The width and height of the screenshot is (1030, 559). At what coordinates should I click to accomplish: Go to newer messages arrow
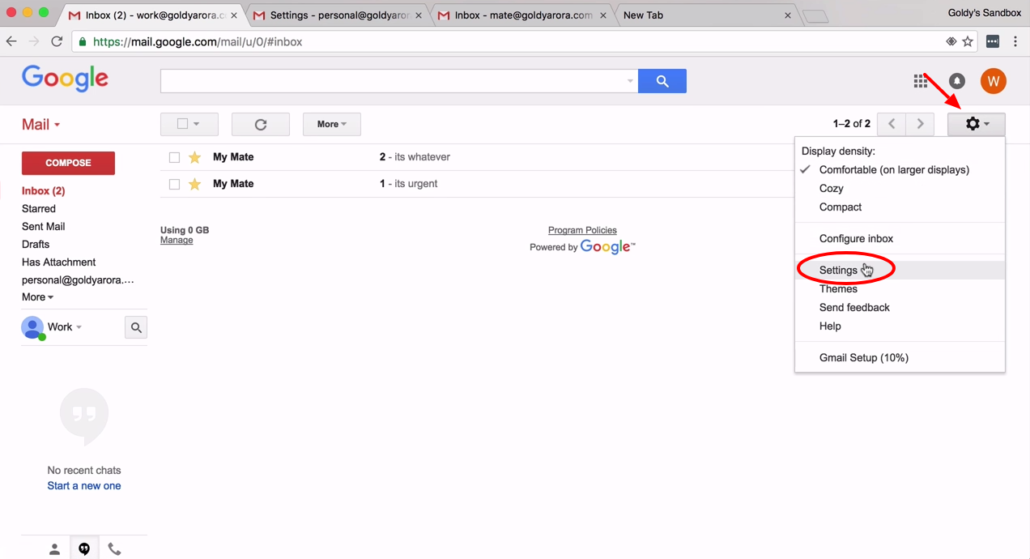coord(891,123)
